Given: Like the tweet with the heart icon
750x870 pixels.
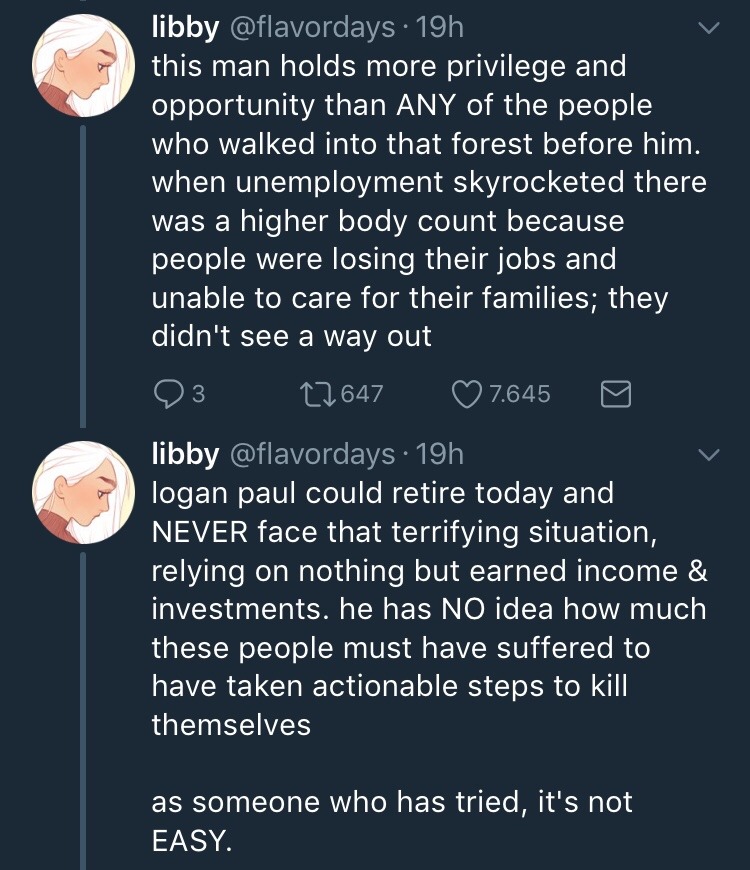Looking at the screenshot, I should point(467,394).
